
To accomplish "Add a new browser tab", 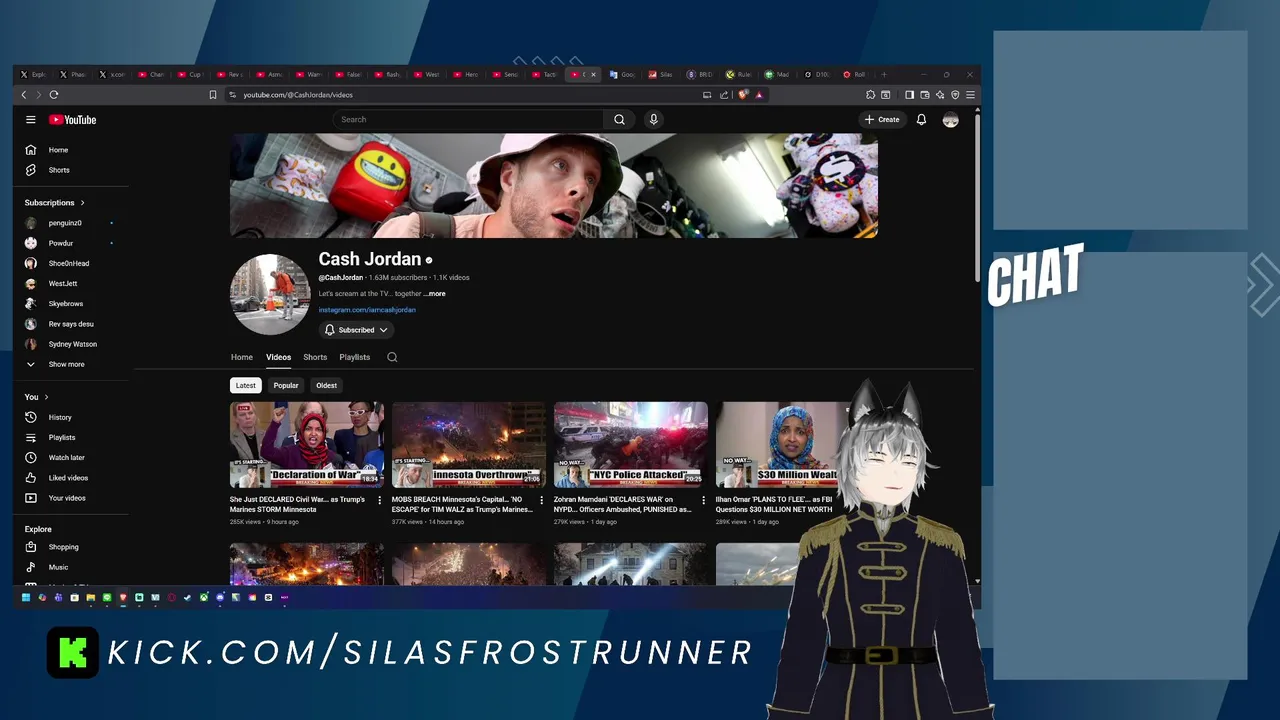I will [x=883, y=74].
